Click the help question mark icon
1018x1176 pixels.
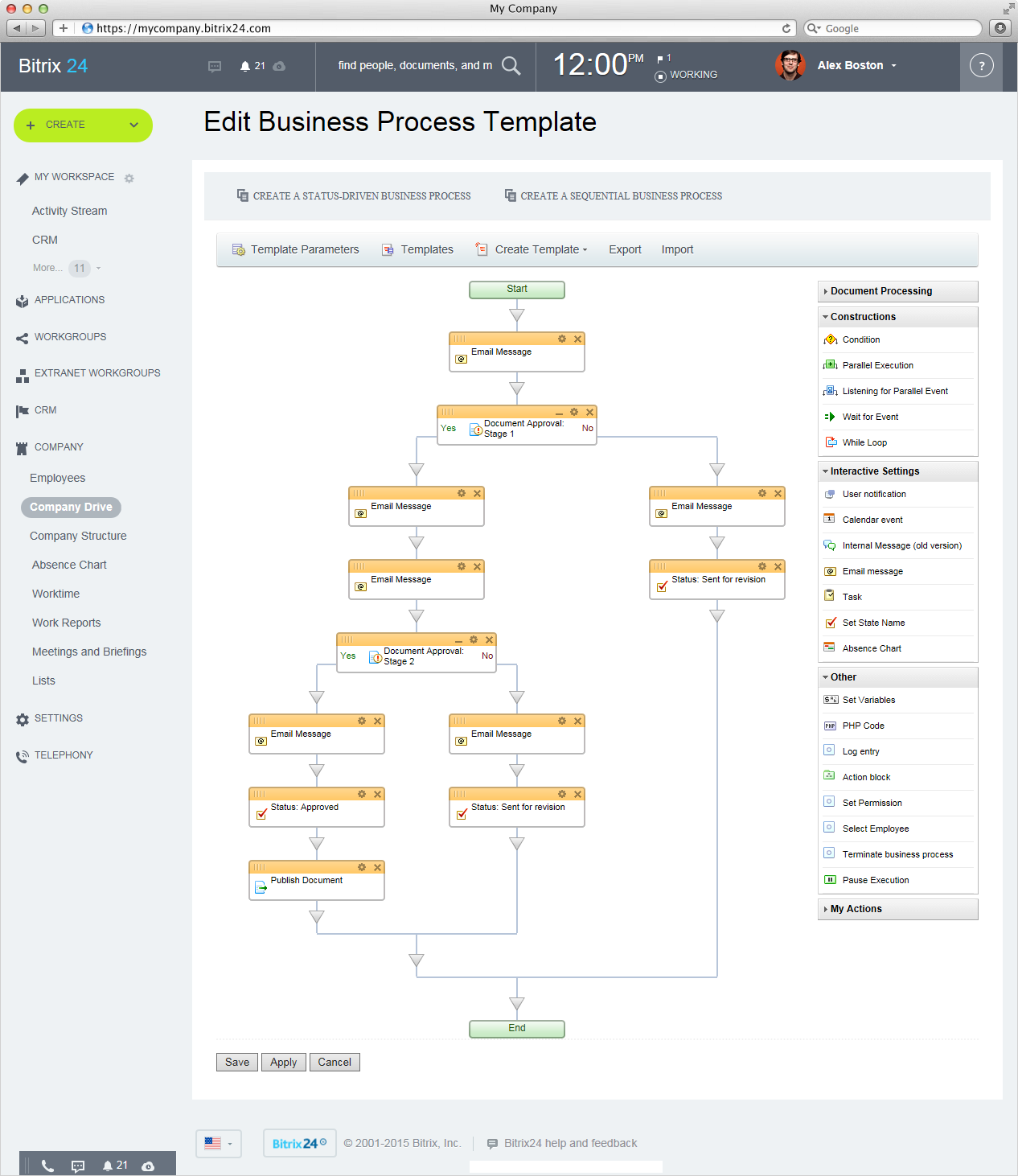pyautogui.click(x=981, y=66)
